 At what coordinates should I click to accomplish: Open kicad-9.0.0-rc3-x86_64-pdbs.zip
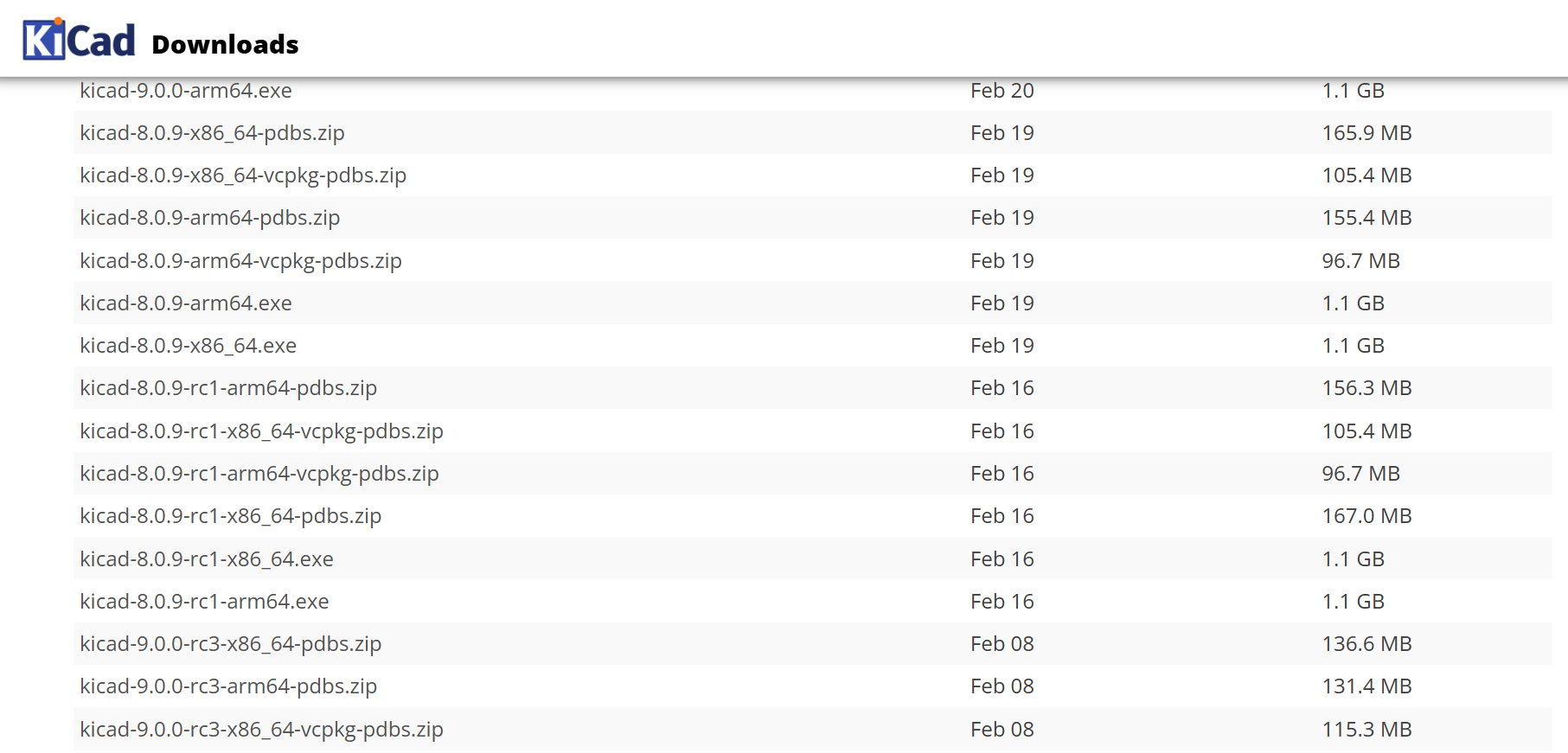point(231,644)
